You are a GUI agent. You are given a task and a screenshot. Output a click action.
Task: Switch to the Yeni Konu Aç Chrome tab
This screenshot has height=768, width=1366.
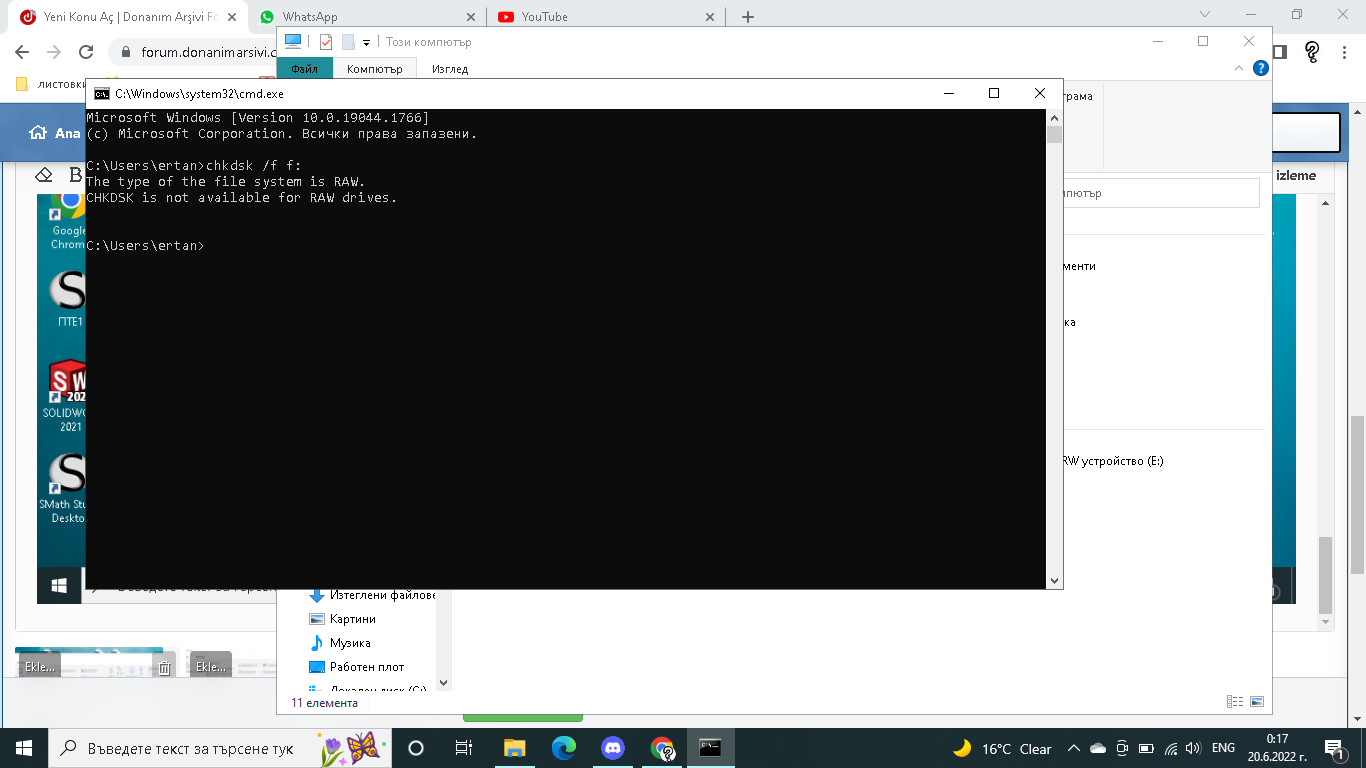130,17
